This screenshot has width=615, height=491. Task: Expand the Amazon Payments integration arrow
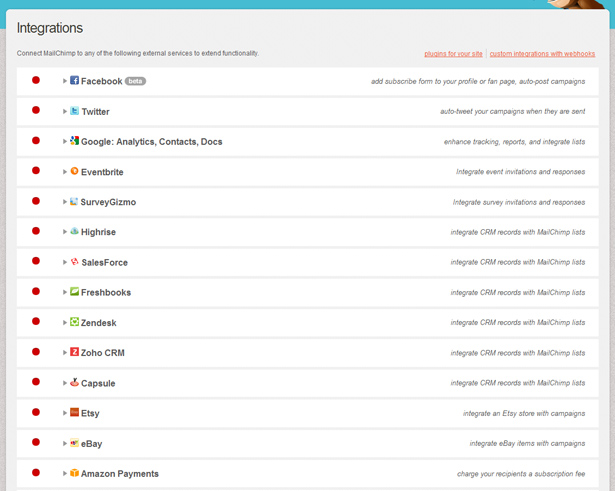(65, 473)
